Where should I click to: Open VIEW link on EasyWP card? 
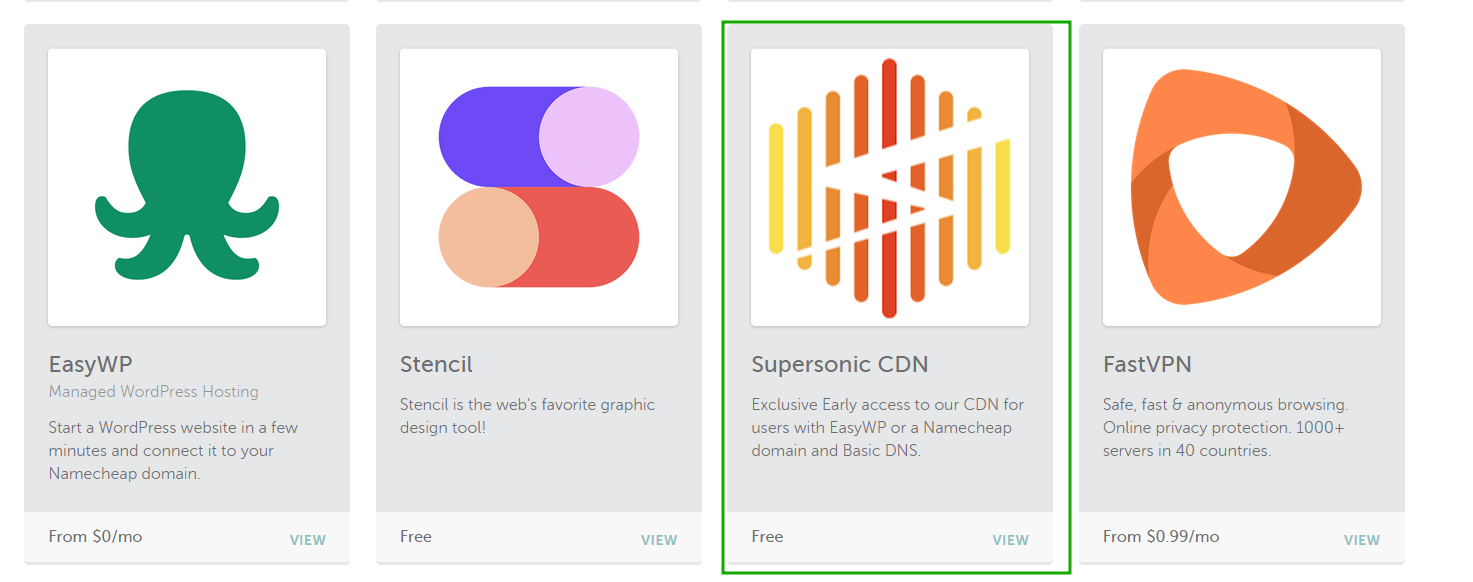tap(308, 540)
